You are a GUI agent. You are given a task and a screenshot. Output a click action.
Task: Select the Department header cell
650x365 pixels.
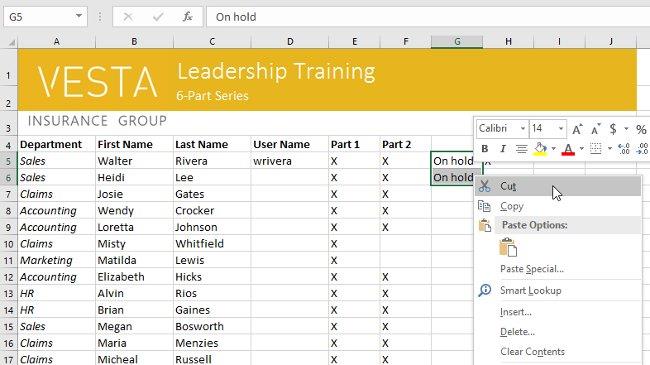point(56,144)
